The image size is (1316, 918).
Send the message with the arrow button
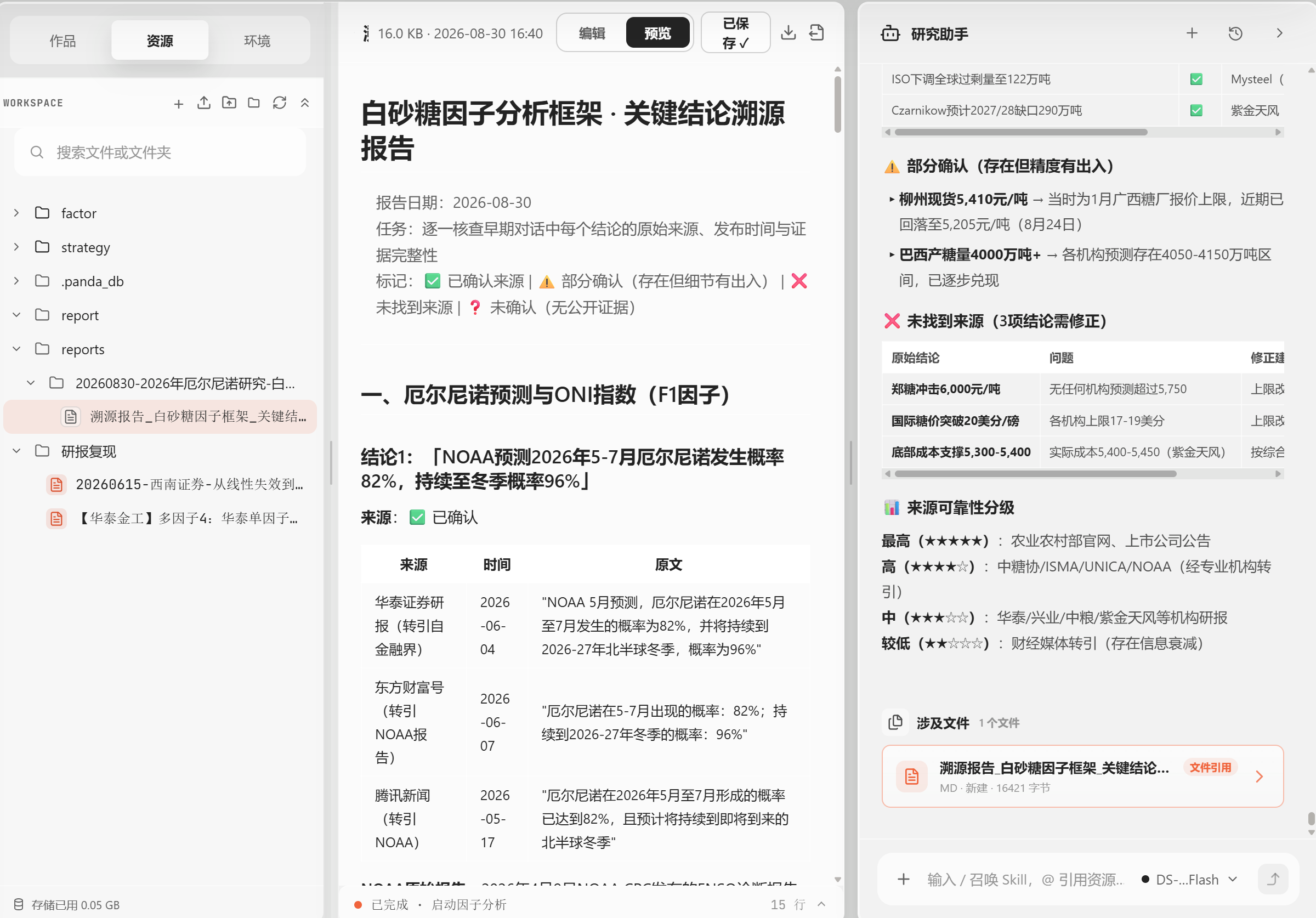(x=1273, y=879)
